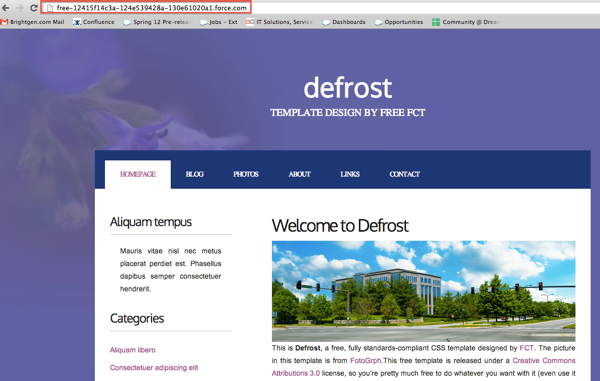This screenshot has width=600, height=381.
Task: Go to the Blog tab
Action: 194,174
